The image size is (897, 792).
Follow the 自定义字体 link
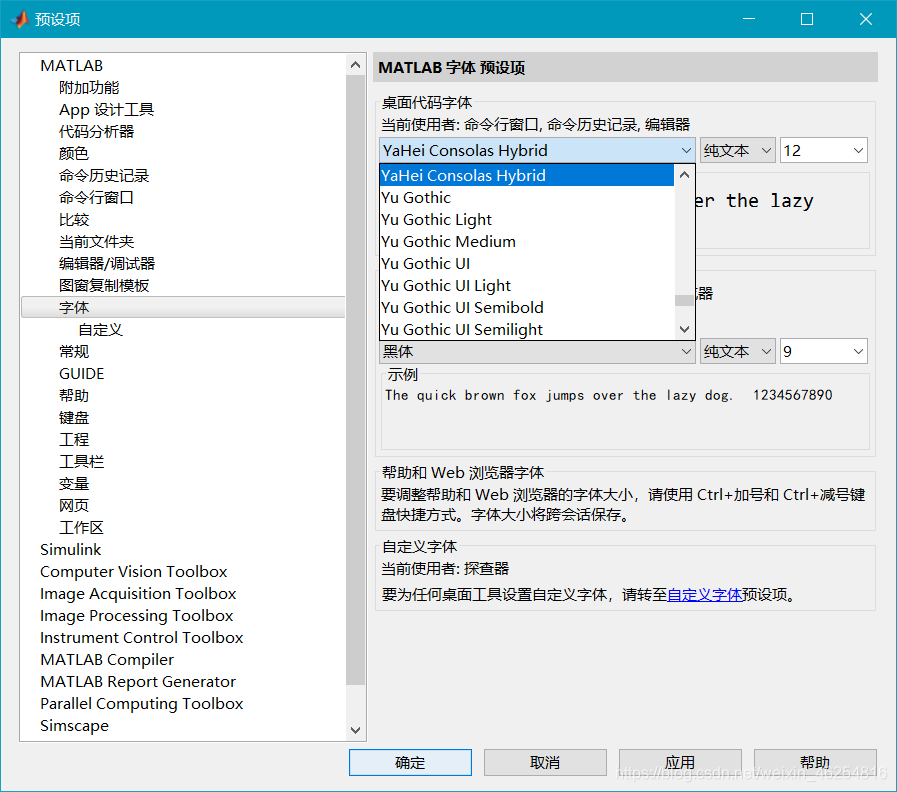(704, 595)
